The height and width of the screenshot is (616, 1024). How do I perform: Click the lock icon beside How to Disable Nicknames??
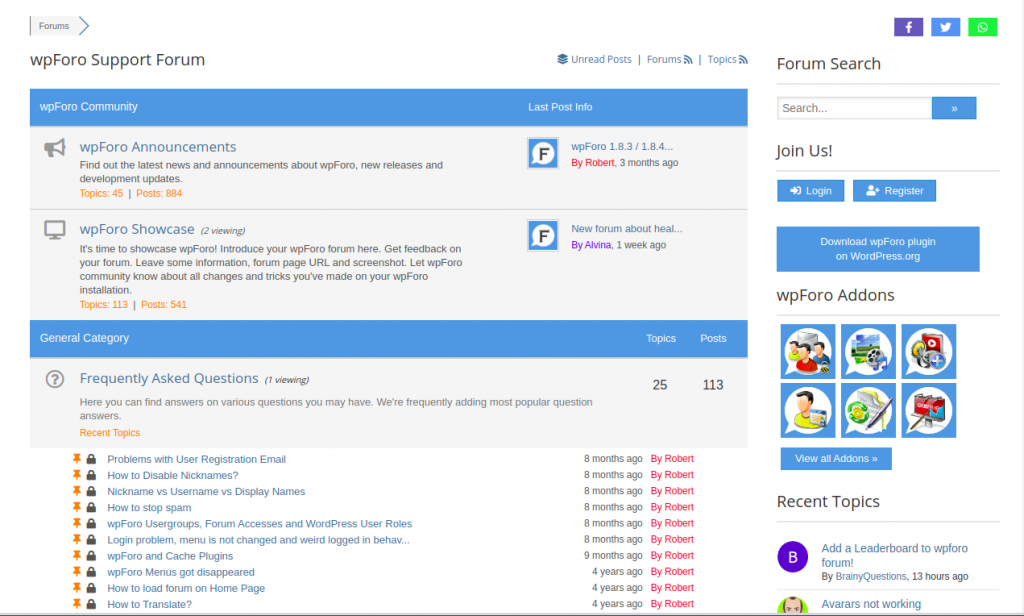91,475
